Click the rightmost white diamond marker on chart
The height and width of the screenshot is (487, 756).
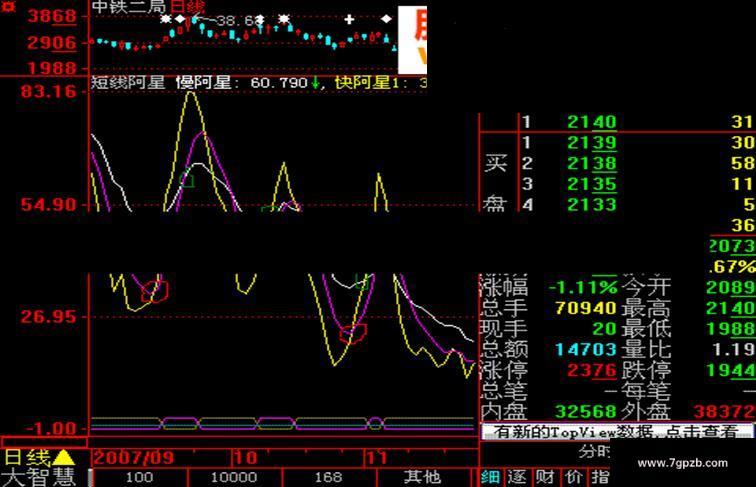pos(387,19)
